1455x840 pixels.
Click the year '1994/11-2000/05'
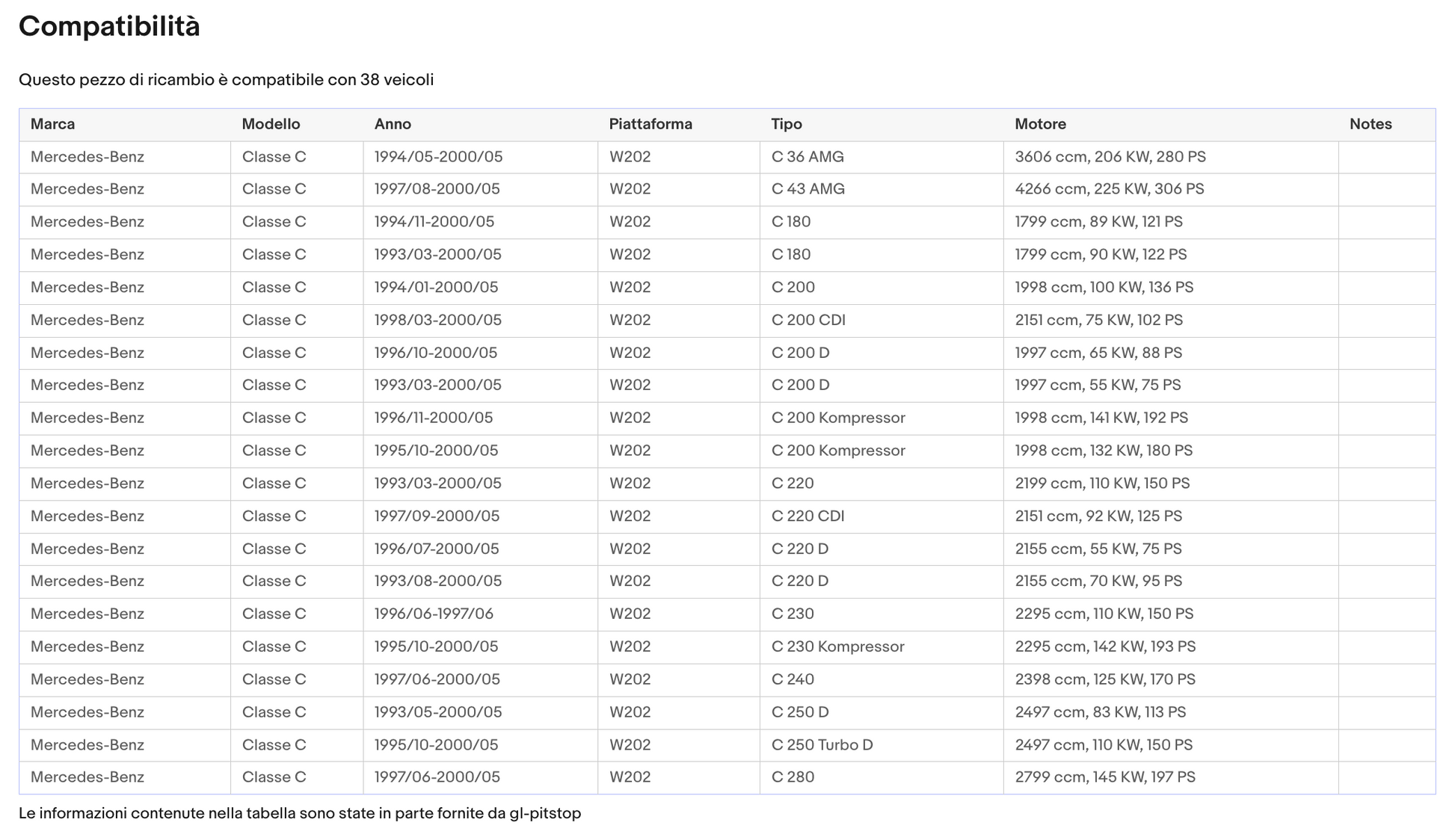click(x=434, y=222)
